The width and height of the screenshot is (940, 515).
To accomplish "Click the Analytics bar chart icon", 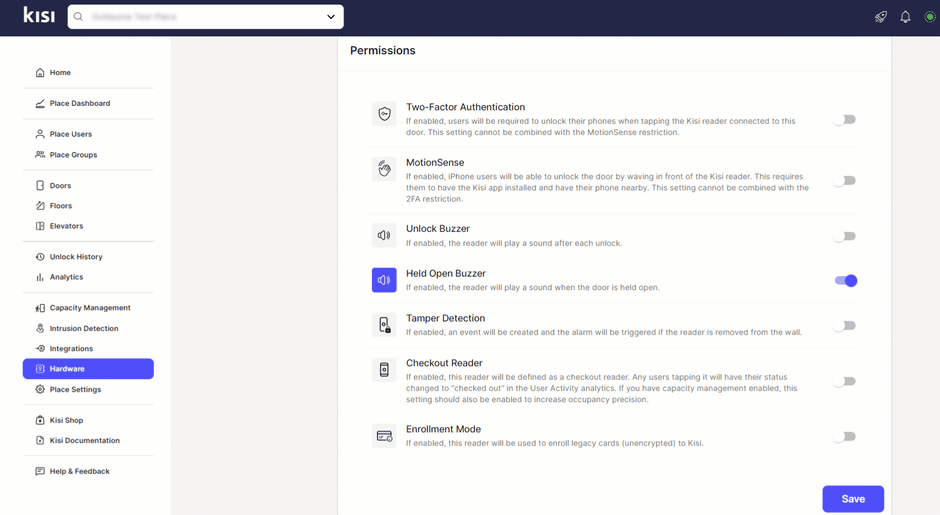I will (40, 277).
